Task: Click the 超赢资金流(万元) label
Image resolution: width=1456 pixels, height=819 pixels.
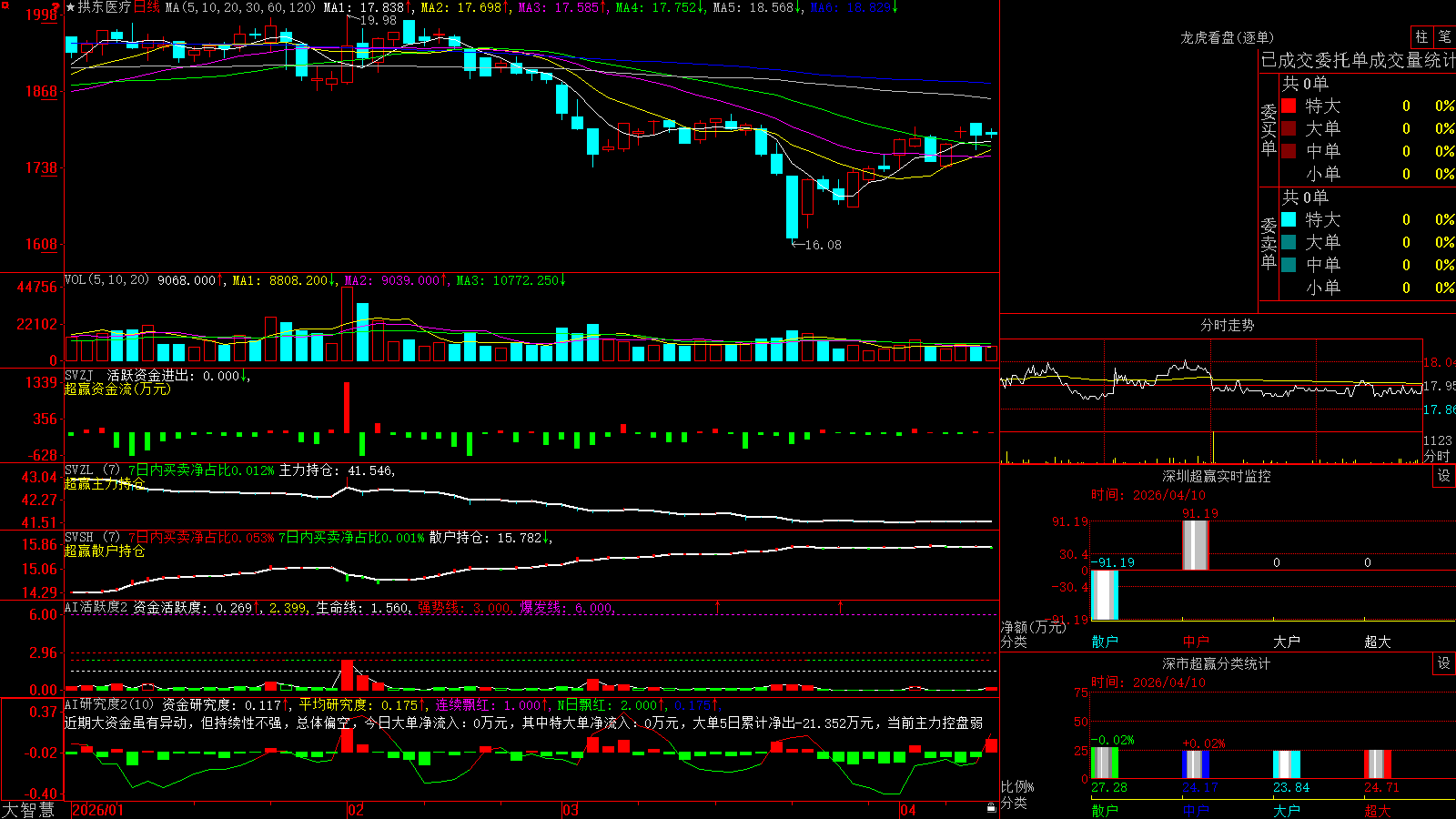Action: 117,389
